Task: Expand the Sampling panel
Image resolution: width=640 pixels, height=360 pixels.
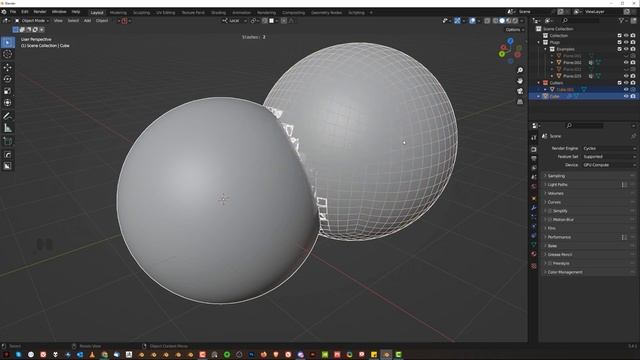Action: [x=556, y=176]
